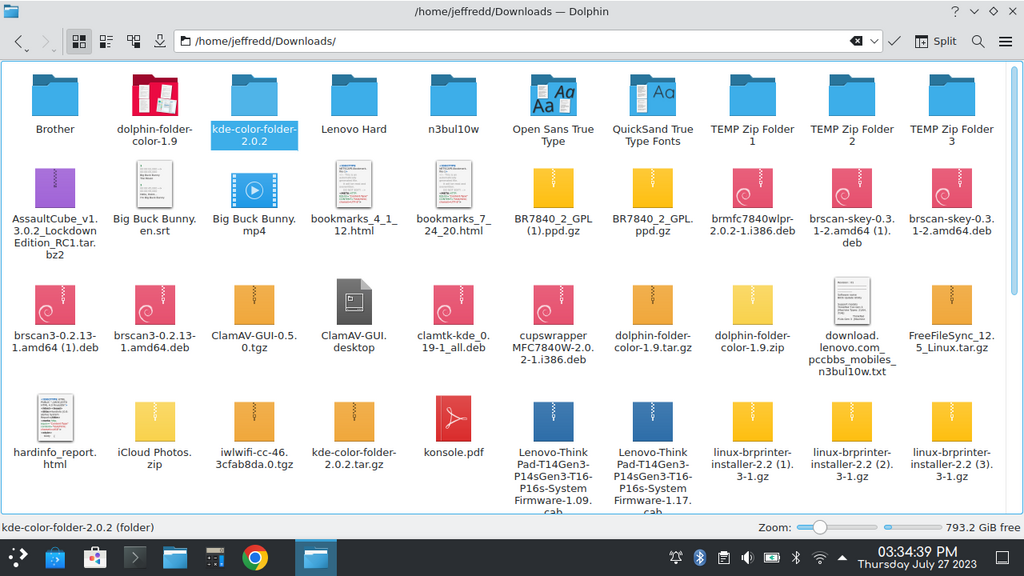The image size is (1024, 576).
Task: Select the kde-color-folder-2.0.2 folder
Action: (x=254, y=110)
